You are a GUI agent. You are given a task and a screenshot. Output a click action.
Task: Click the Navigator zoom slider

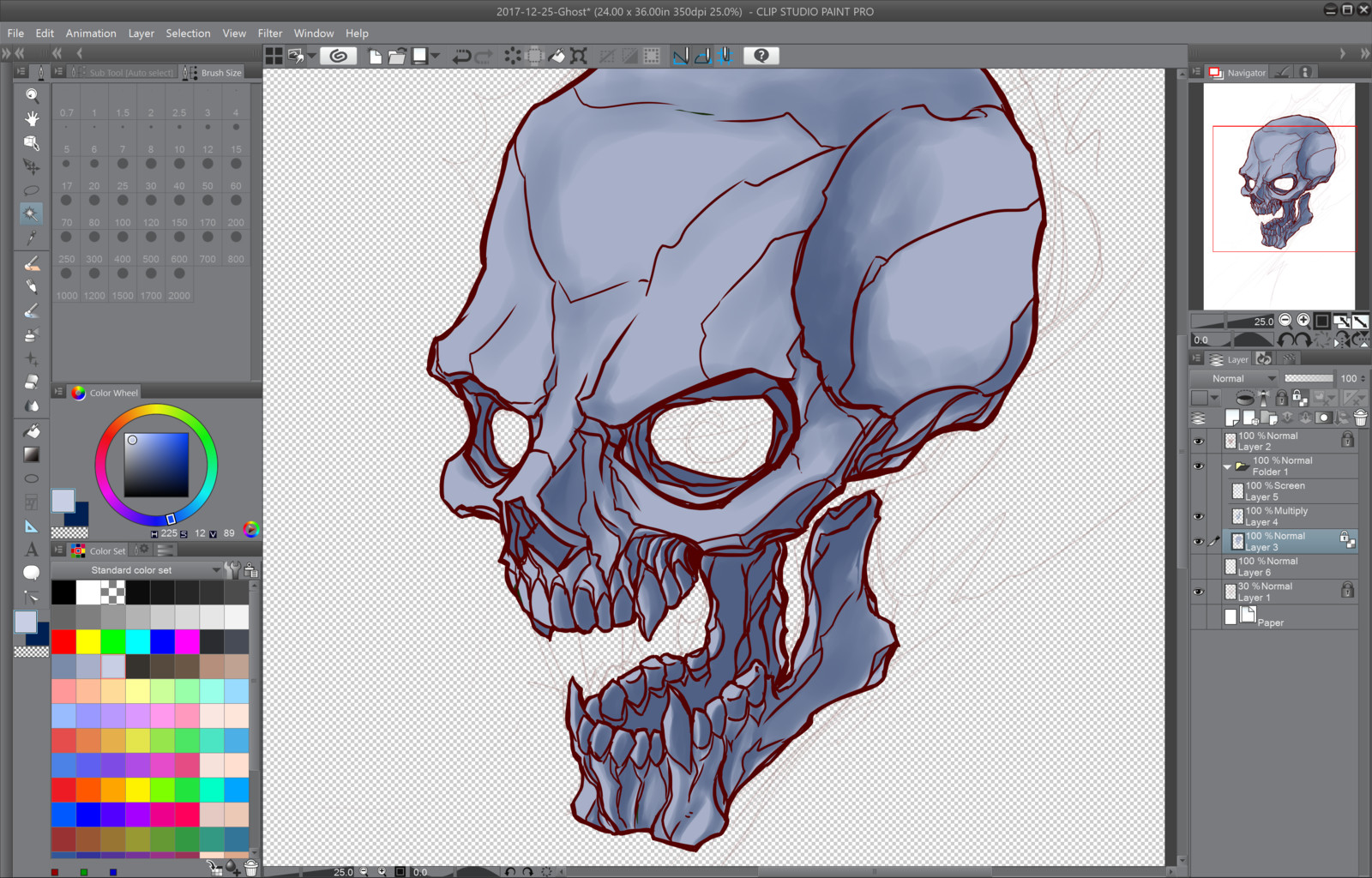click(x=1233, y=322)
